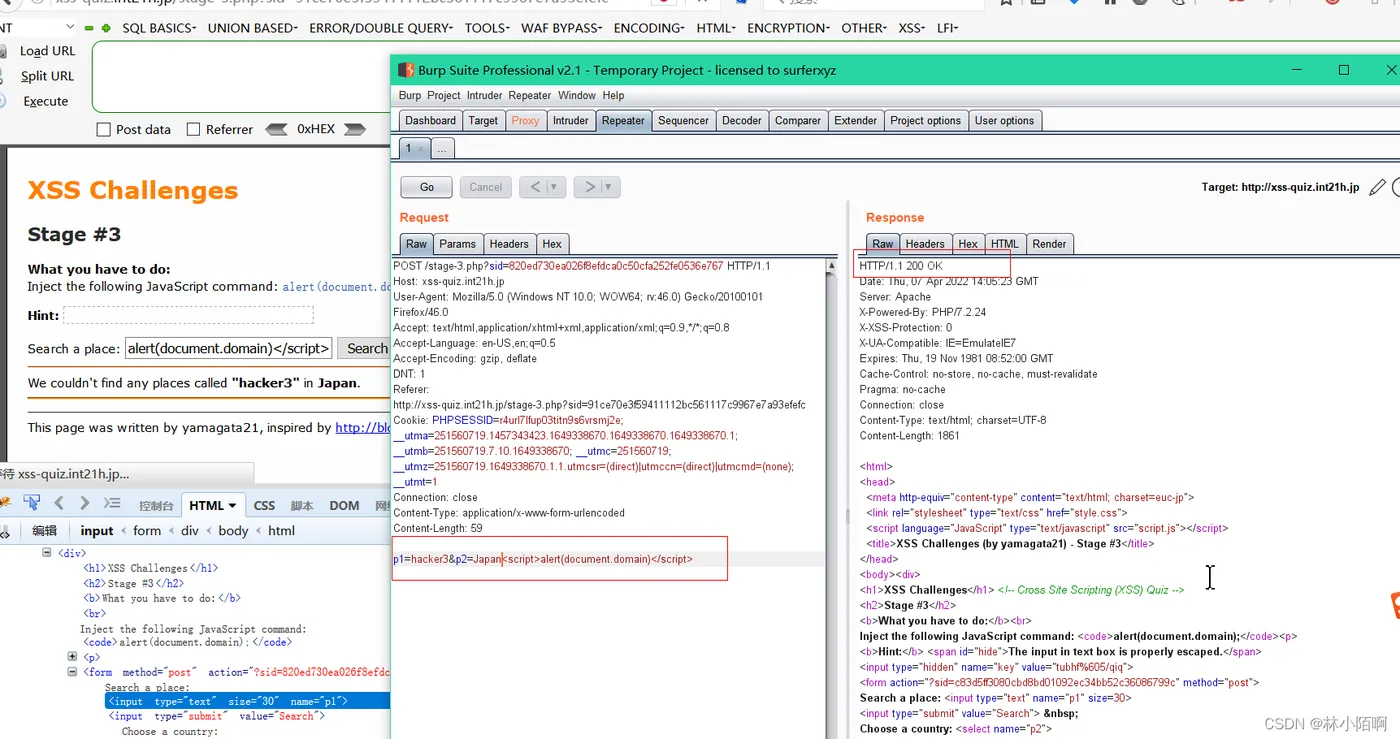Screen dimensions: 1400x739
Task: Expand the p node in Firebug
Action: tap(72, 657)
